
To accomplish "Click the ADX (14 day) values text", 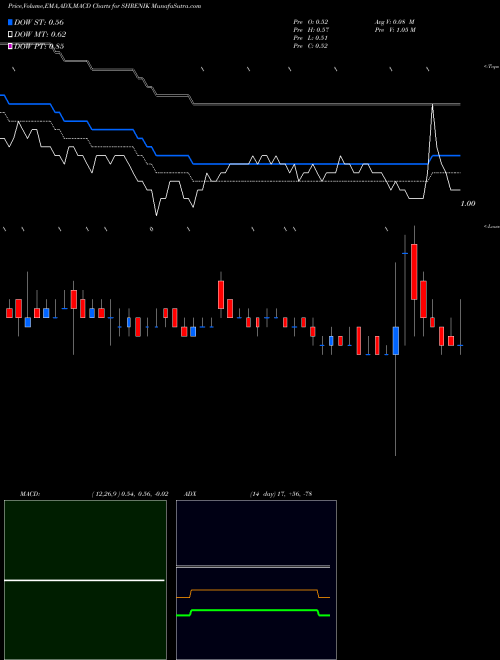I will [x=280, y=494].
